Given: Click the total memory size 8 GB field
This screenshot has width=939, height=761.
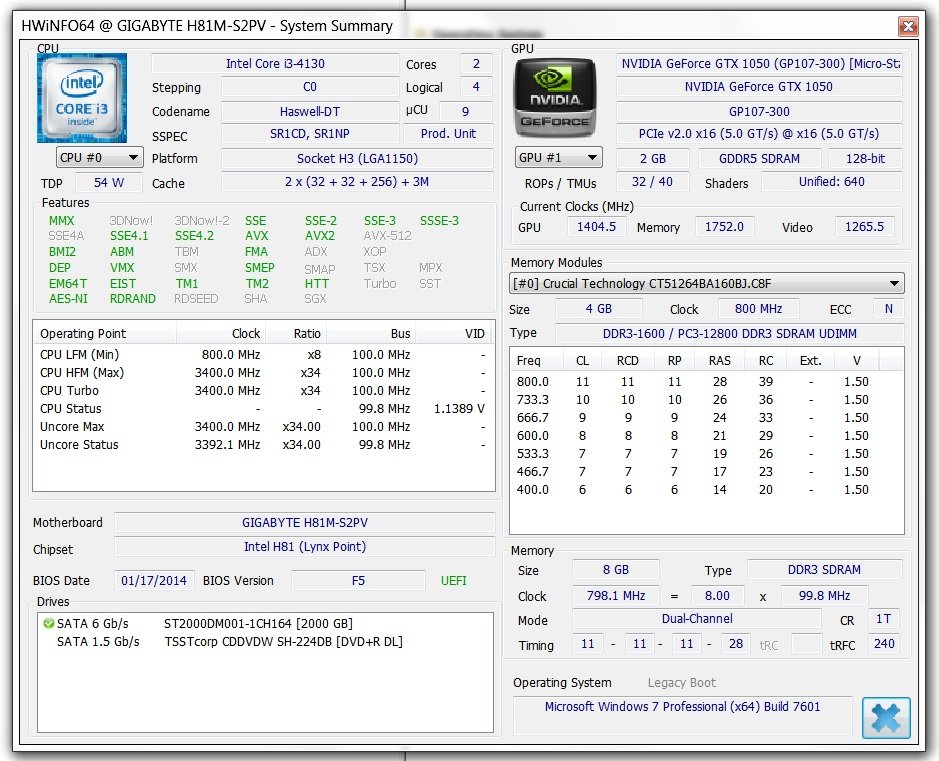Looking at the screenshot, I should click(x=616, y=570).
